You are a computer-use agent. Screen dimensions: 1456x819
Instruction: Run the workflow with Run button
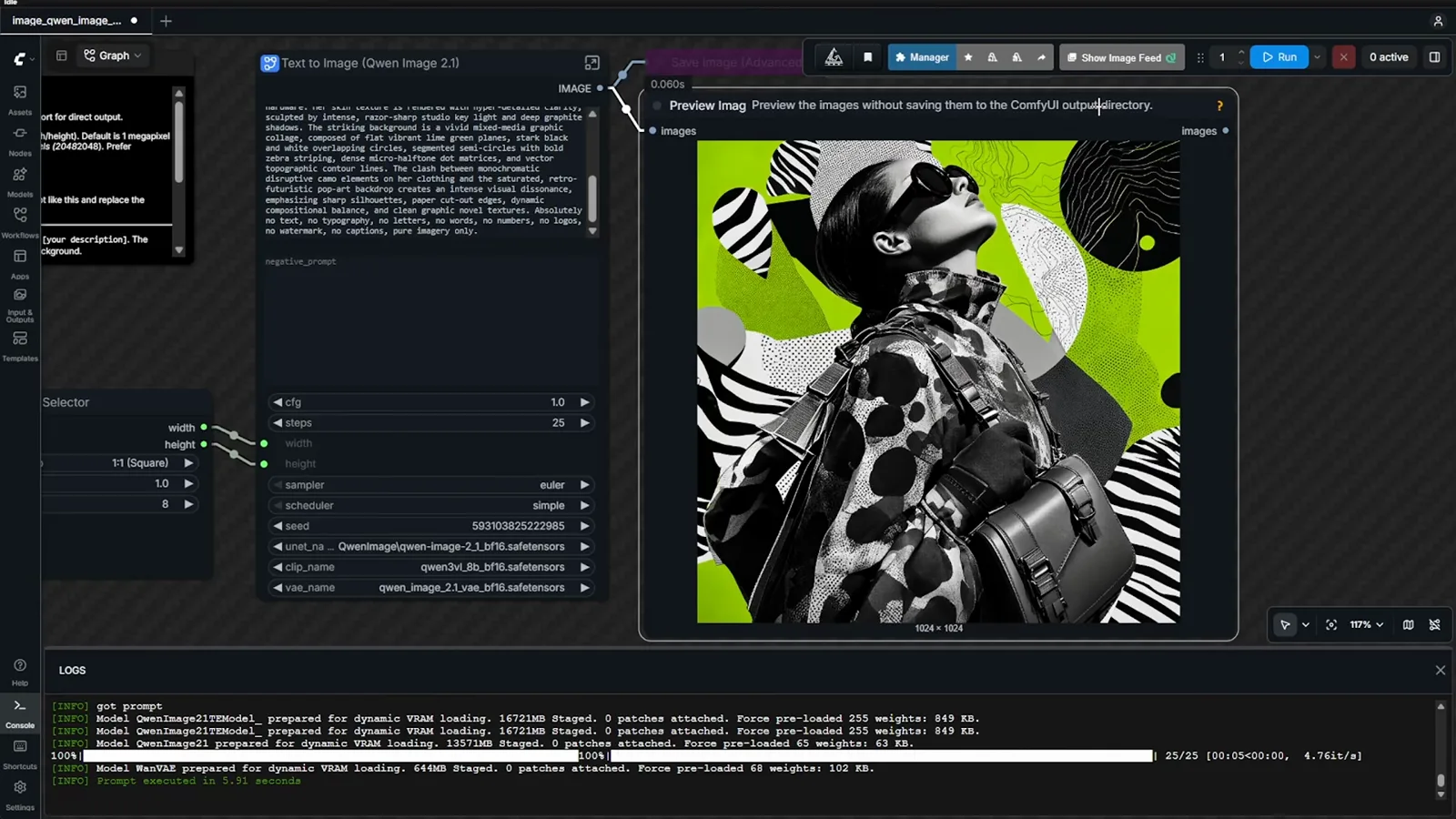pyautogui.click(x=1279, y=57)
